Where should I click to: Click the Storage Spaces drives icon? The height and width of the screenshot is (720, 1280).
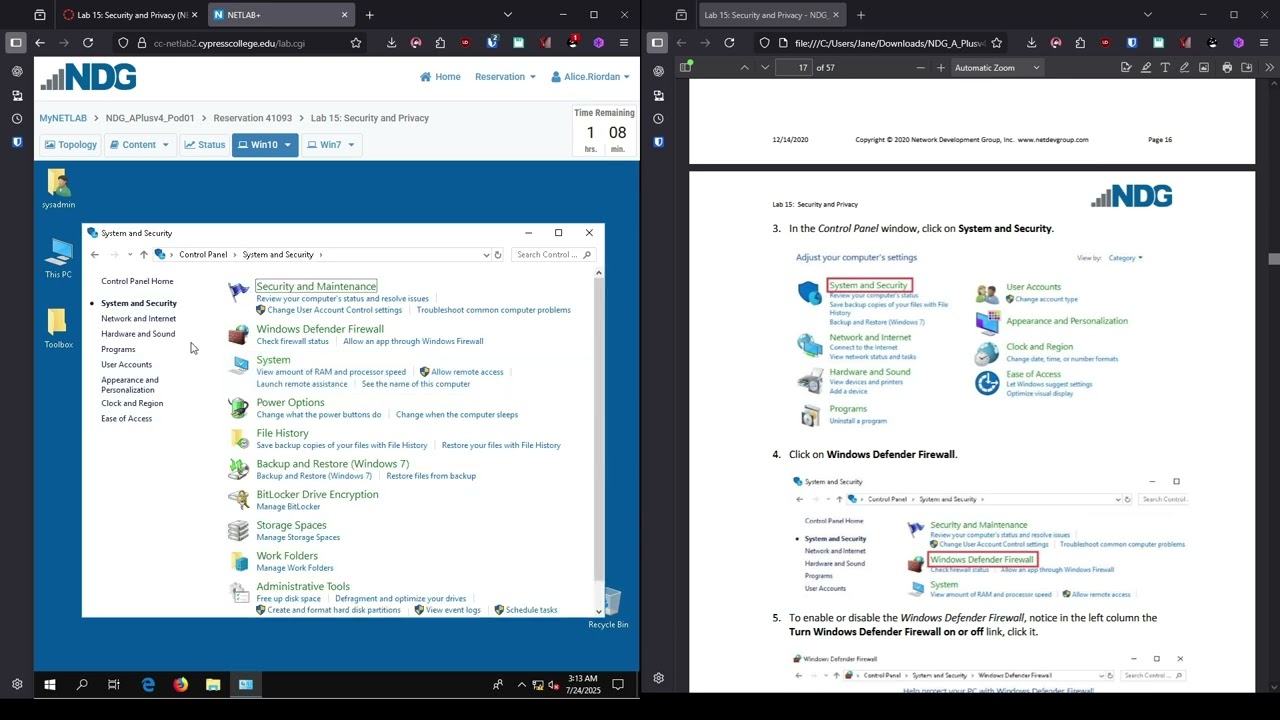point(238,530)
